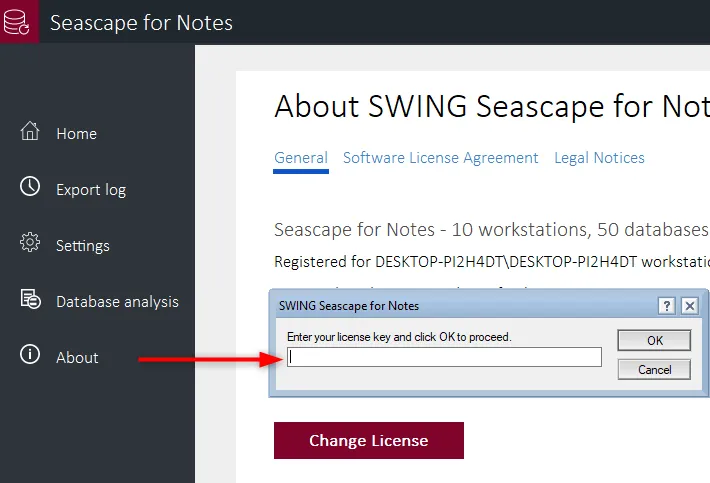This screenshot has width=710, height=483.
Task: Click the Change License button
Action: 369,440
